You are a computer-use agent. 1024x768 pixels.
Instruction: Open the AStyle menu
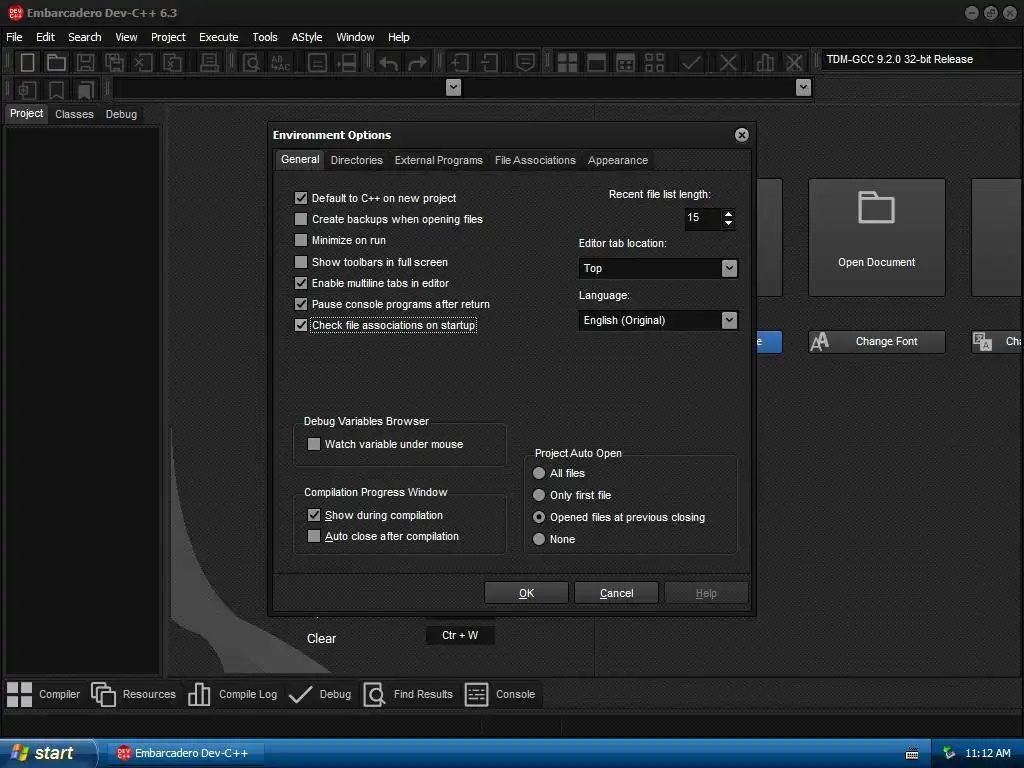coord(306,37)
